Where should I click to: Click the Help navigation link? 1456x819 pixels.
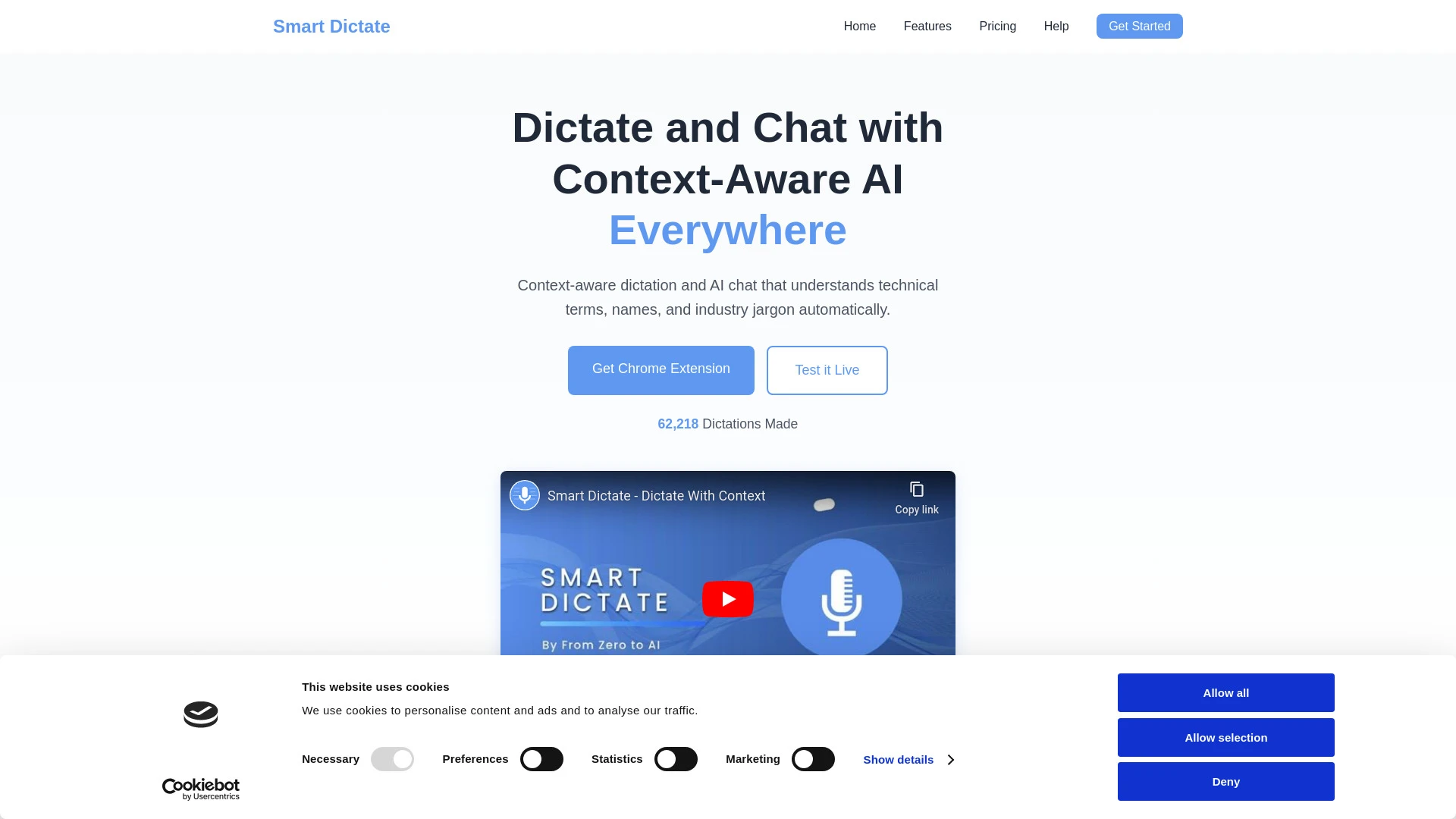coord(1056,26)
